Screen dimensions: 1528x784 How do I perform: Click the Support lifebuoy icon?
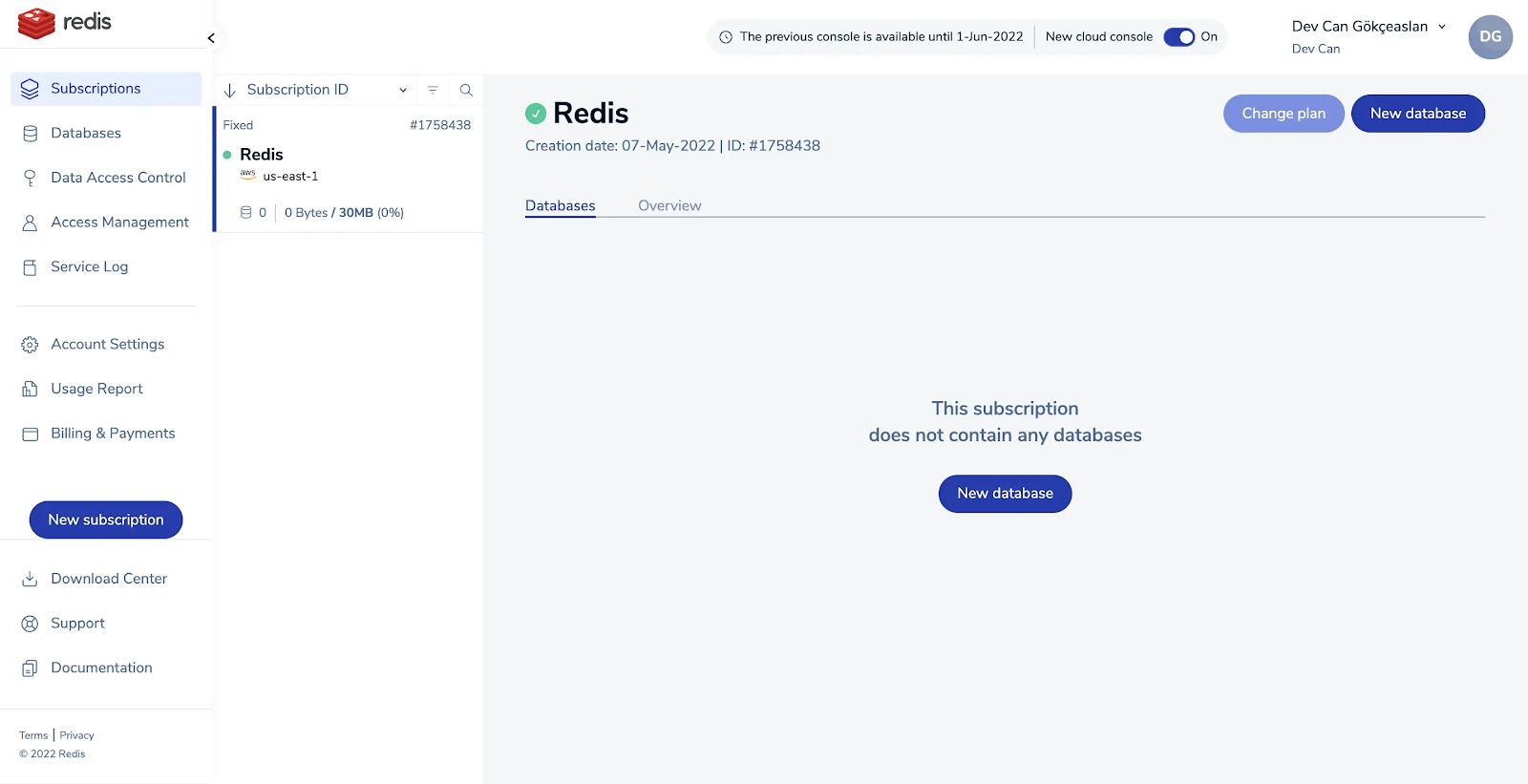coord(30,624)
